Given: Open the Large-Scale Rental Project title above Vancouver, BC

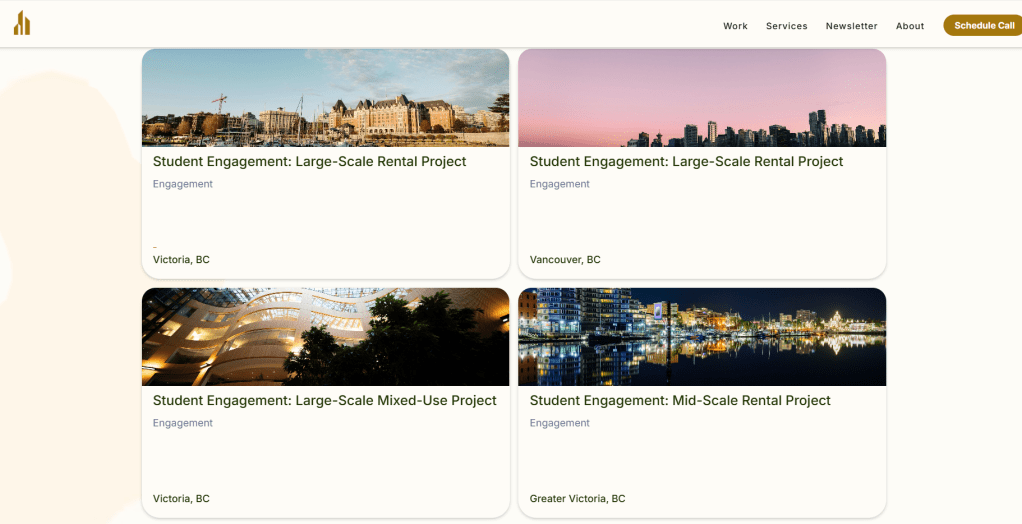Looking at the screenshot, I should (x=686, y=162).
